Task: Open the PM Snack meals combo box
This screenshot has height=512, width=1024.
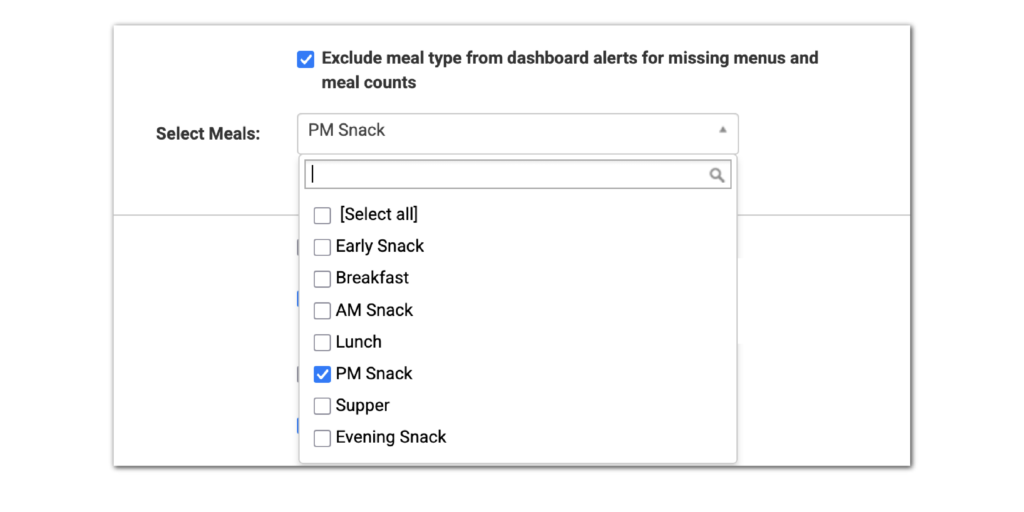Action: (500, 131)
